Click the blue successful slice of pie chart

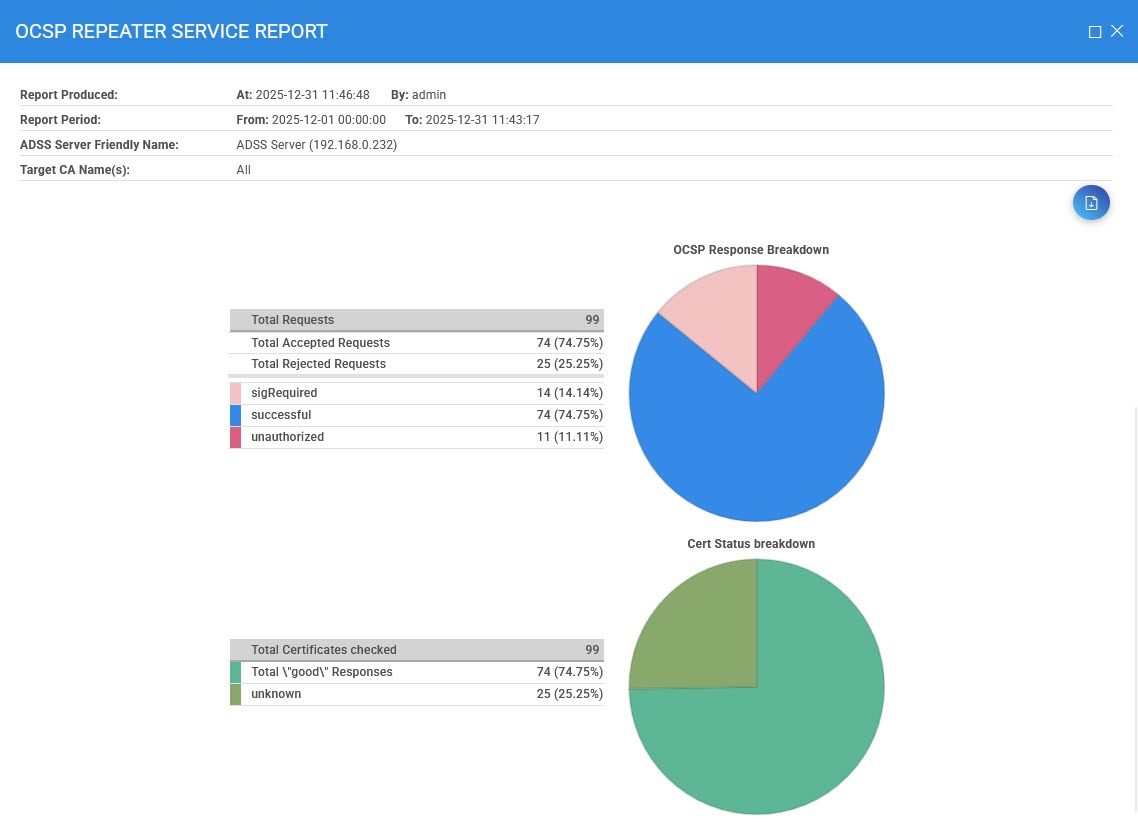pos(770,450)
